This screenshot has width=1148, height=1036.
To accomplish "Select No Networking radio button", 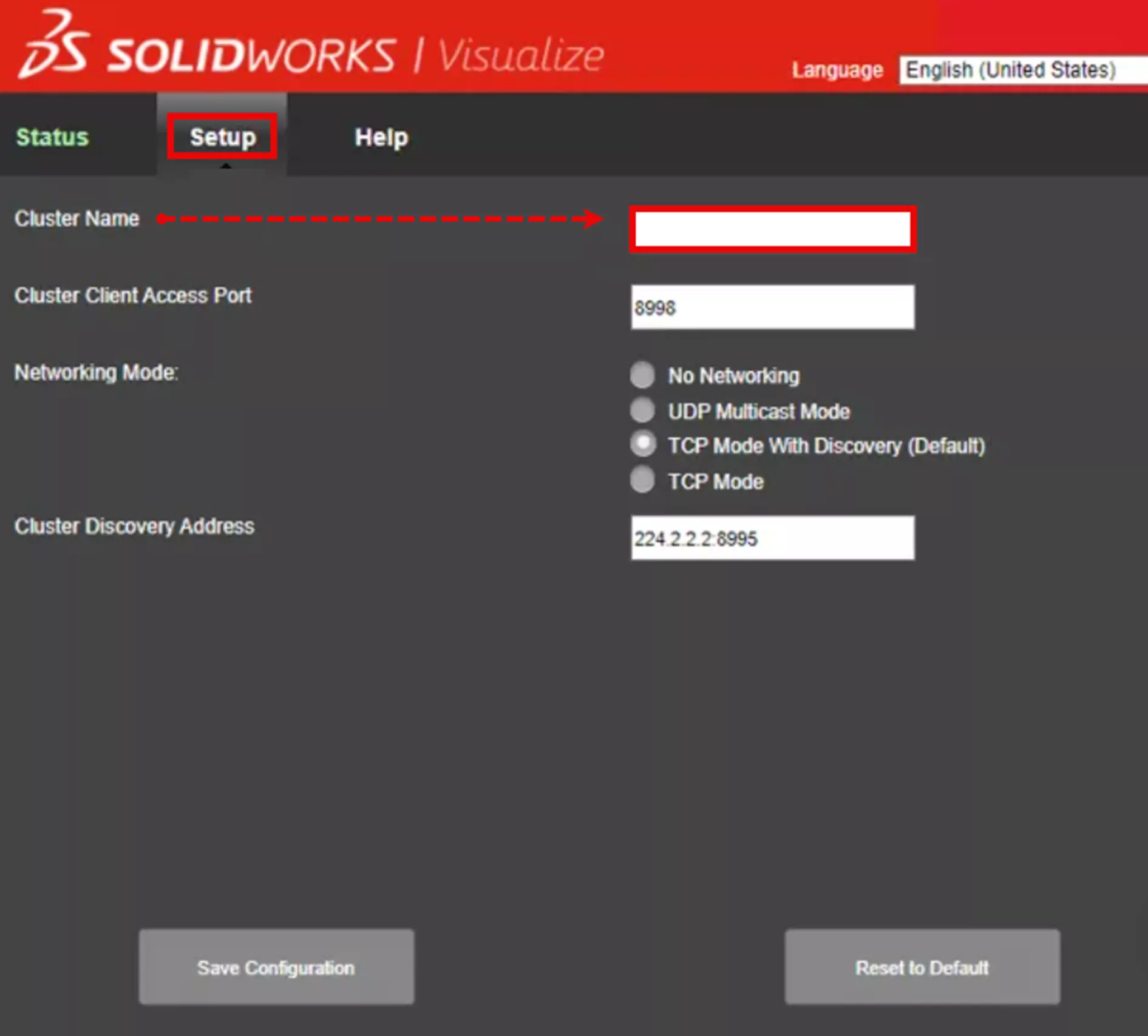I will pos(642,375).
